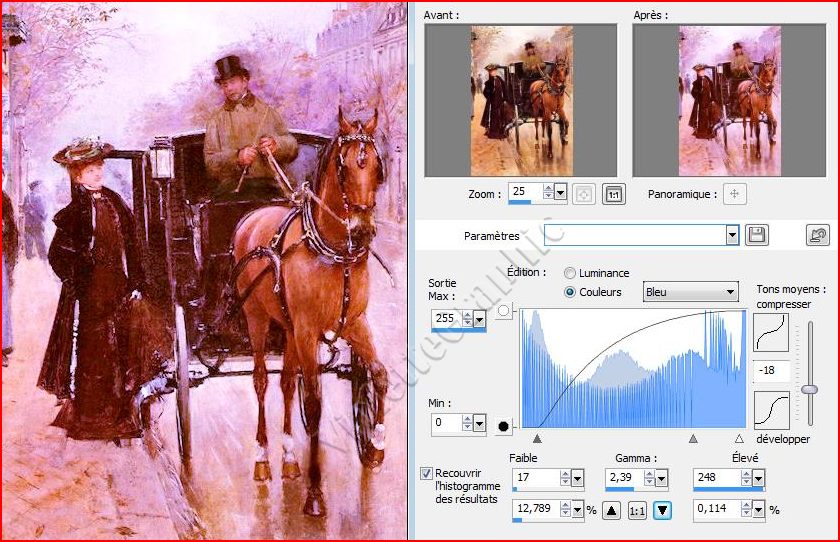Click the reset to default icon
Image resolution: width=840 pixels, height=542 pixels.
point(817,236)
